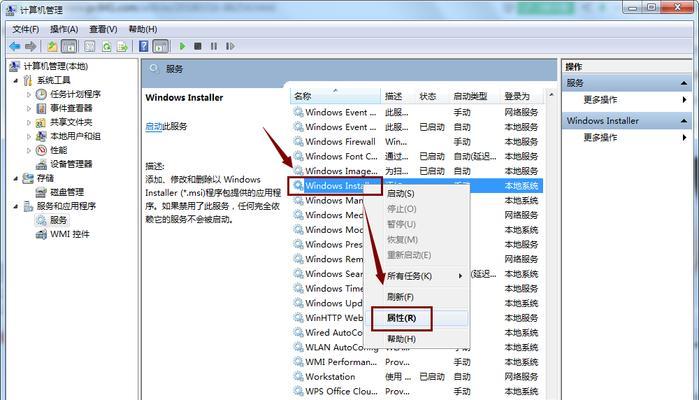Select the 事件查看器 icon

pyautogui.click(x=41, y=108)
